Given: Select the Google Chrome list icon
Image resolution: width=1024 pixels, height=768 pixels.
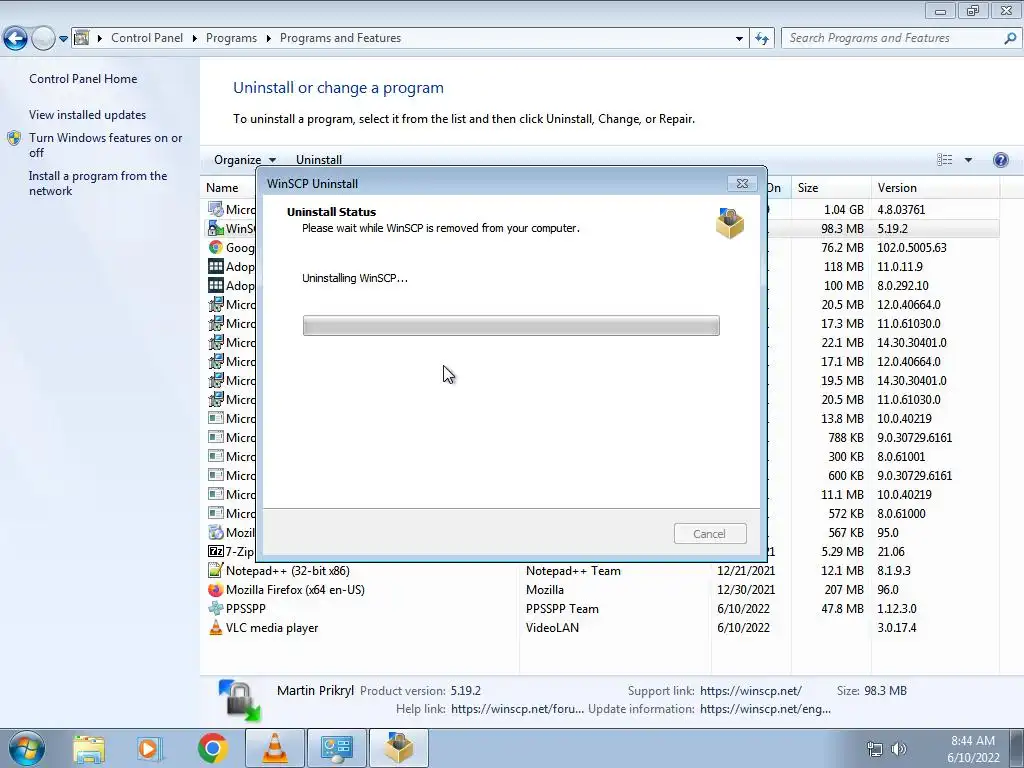Looking at the screenshot, I should (216, 248).
